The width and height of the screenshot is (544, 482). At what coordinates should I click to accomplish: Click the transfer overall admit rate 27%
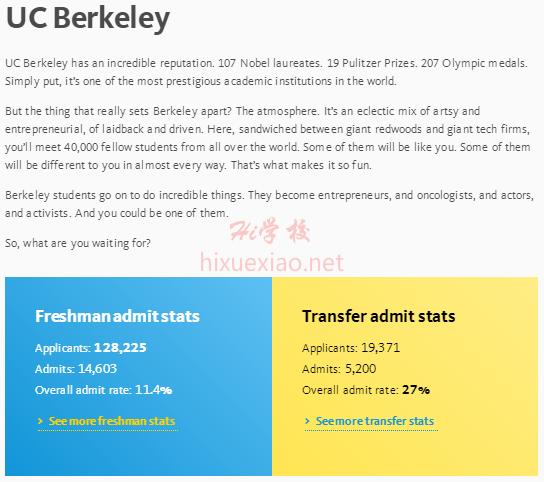(x=416, y=390)
